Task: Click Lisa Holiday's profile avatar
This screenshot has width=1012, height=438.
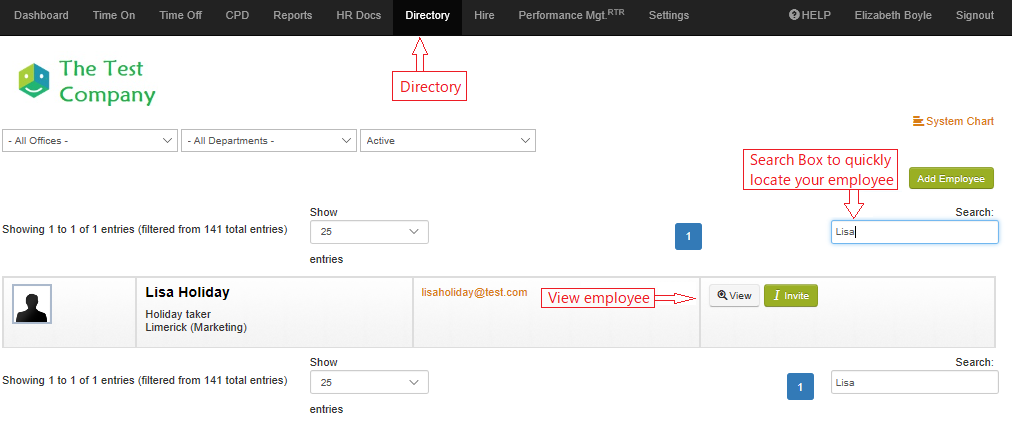Action: point(32,304)
